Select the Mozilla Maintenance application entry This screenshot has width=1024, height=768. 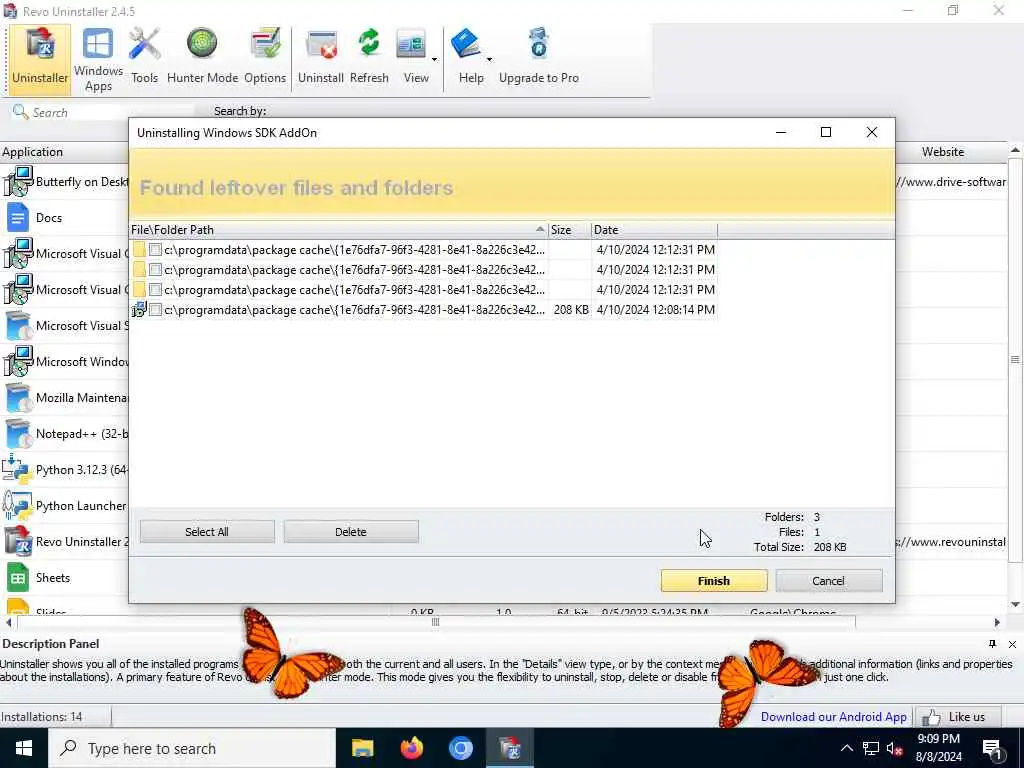point(65,398)
